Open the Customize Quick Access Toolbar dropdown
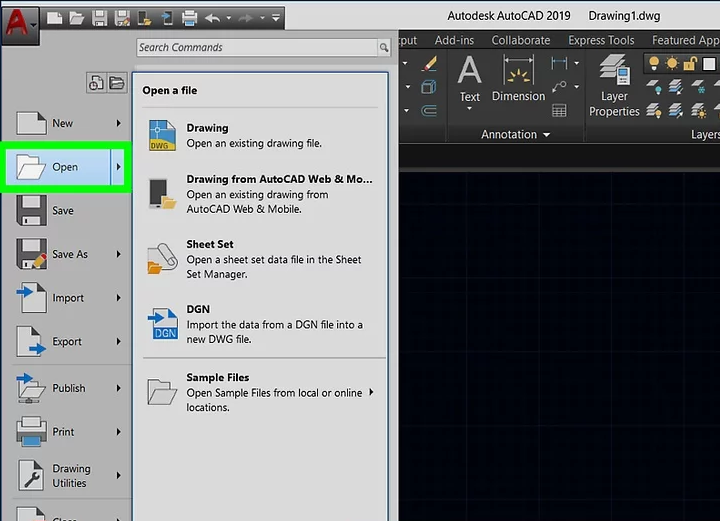720x521 pixels. click(x=276, y=18)
